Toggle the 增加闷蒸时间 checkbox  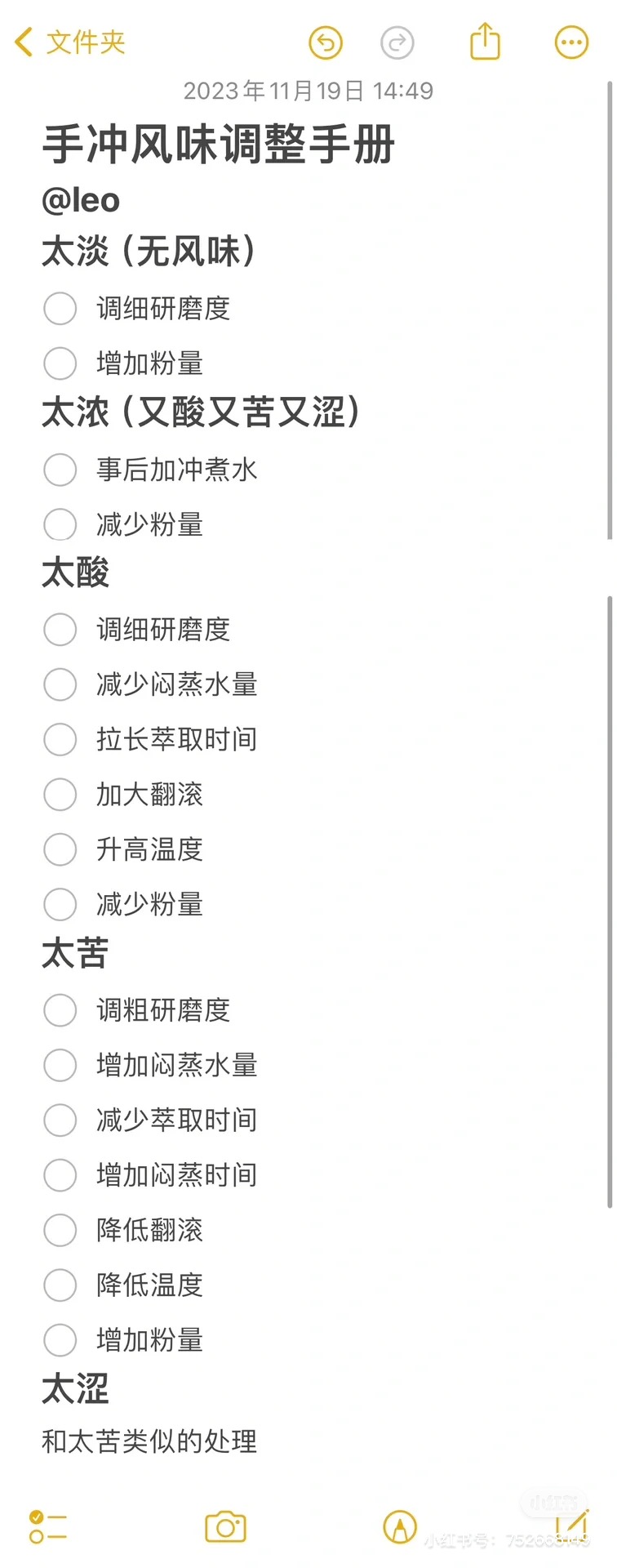pyautogui.click(x=60, y=1175)
